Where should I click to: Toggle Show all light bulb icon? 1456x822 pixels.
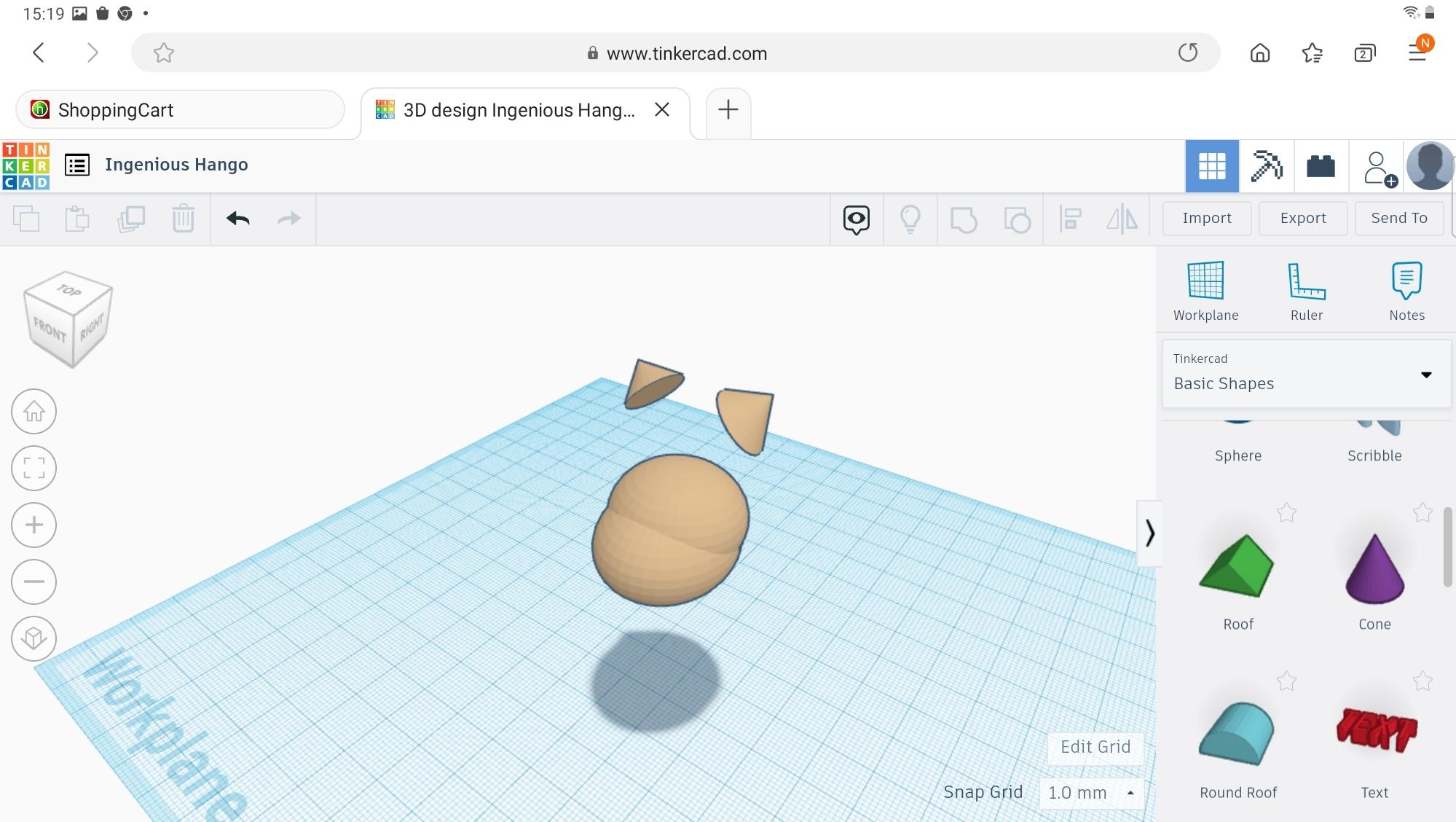tap(910, 219)
